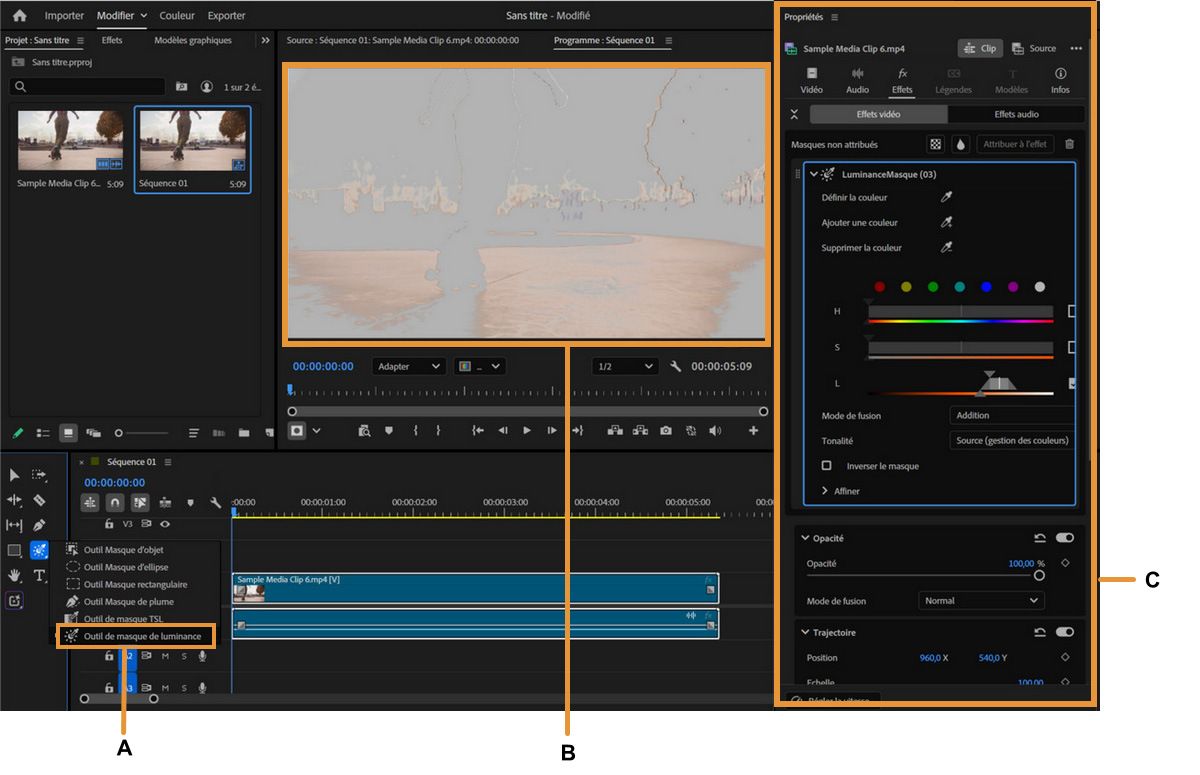Open Mode de fusion Addition dropdown

point(1012,415)
